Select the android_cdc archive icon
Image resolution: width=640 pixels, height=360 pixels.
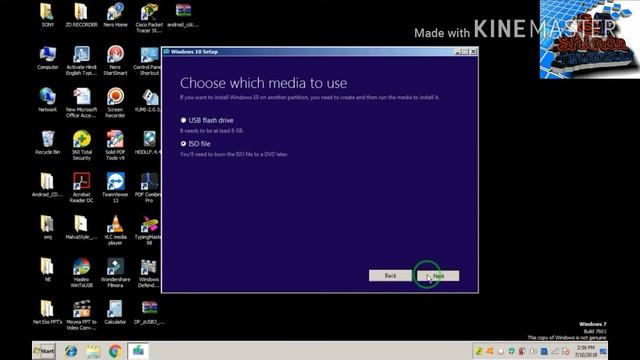pyautogui.click(x=183, y=15)
